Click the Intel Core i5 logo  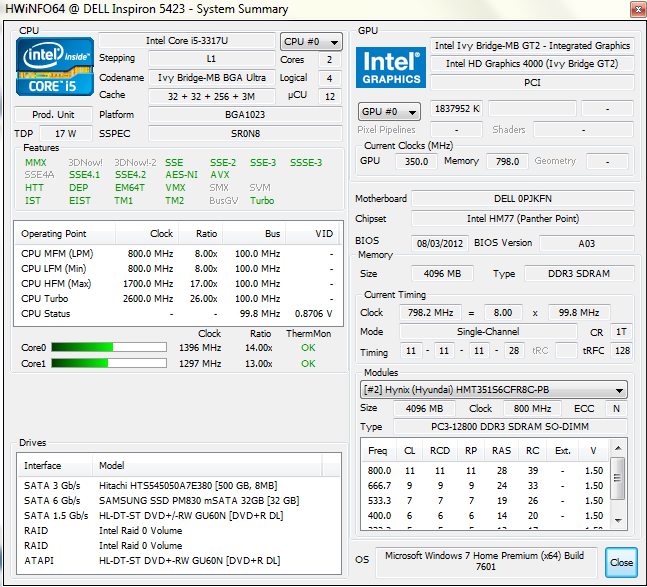pyautogui.click(x=55, y=67)
